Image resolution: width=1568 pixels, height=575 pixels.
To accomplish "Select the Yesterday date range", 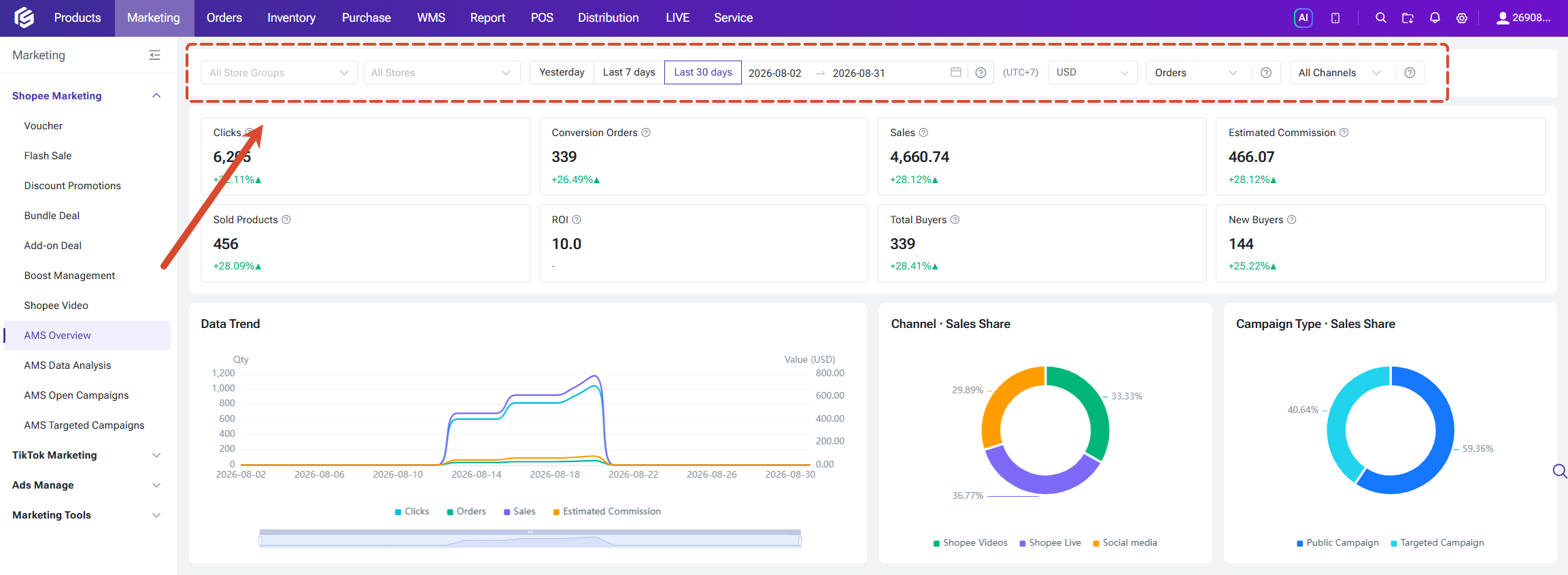I will point(562,72).
